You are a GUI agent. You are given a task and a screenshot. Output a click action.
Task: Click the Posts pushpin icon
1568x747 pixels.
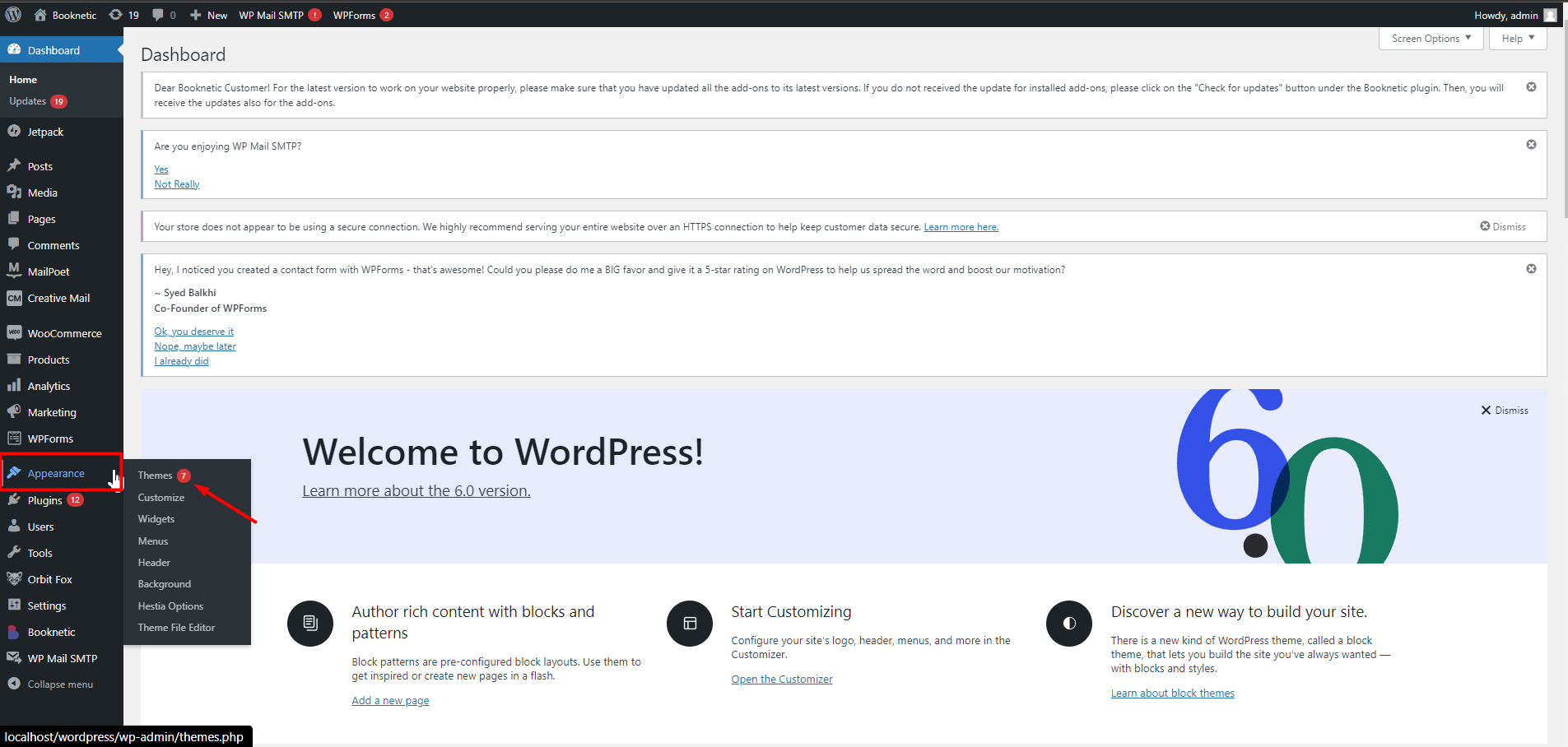pos(14,165)
